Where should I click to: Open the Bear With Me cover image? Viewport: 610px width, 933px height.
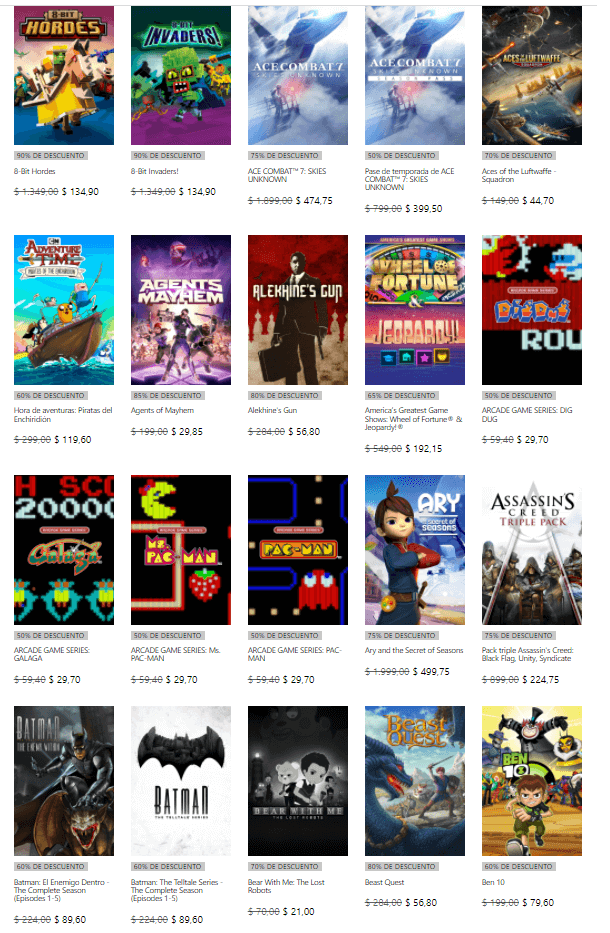(x=298, y=781)
